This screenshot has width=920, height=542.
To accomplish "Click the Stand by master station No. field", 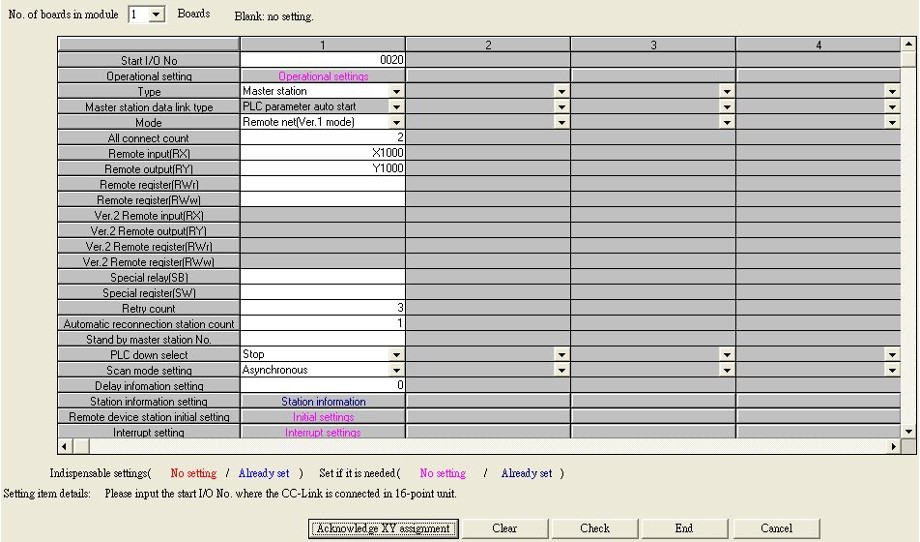I will point(323,339).
